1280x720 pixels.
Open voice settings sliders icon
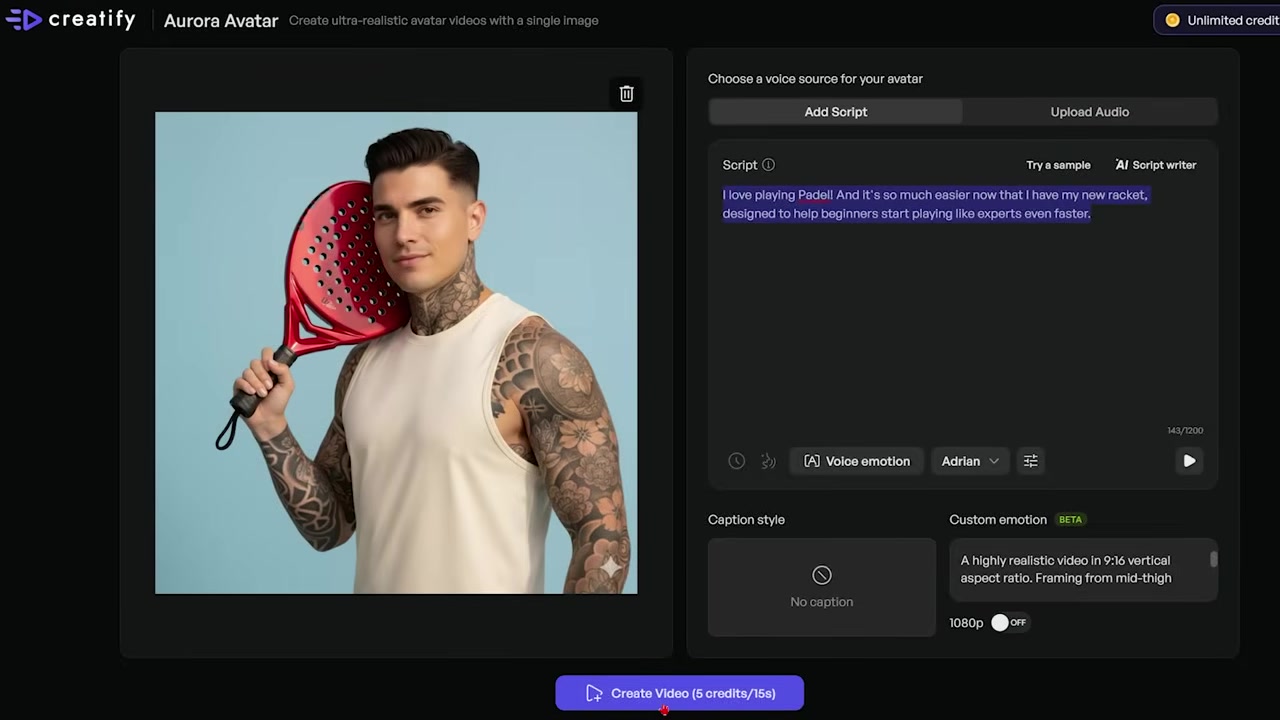[1030, 461]
